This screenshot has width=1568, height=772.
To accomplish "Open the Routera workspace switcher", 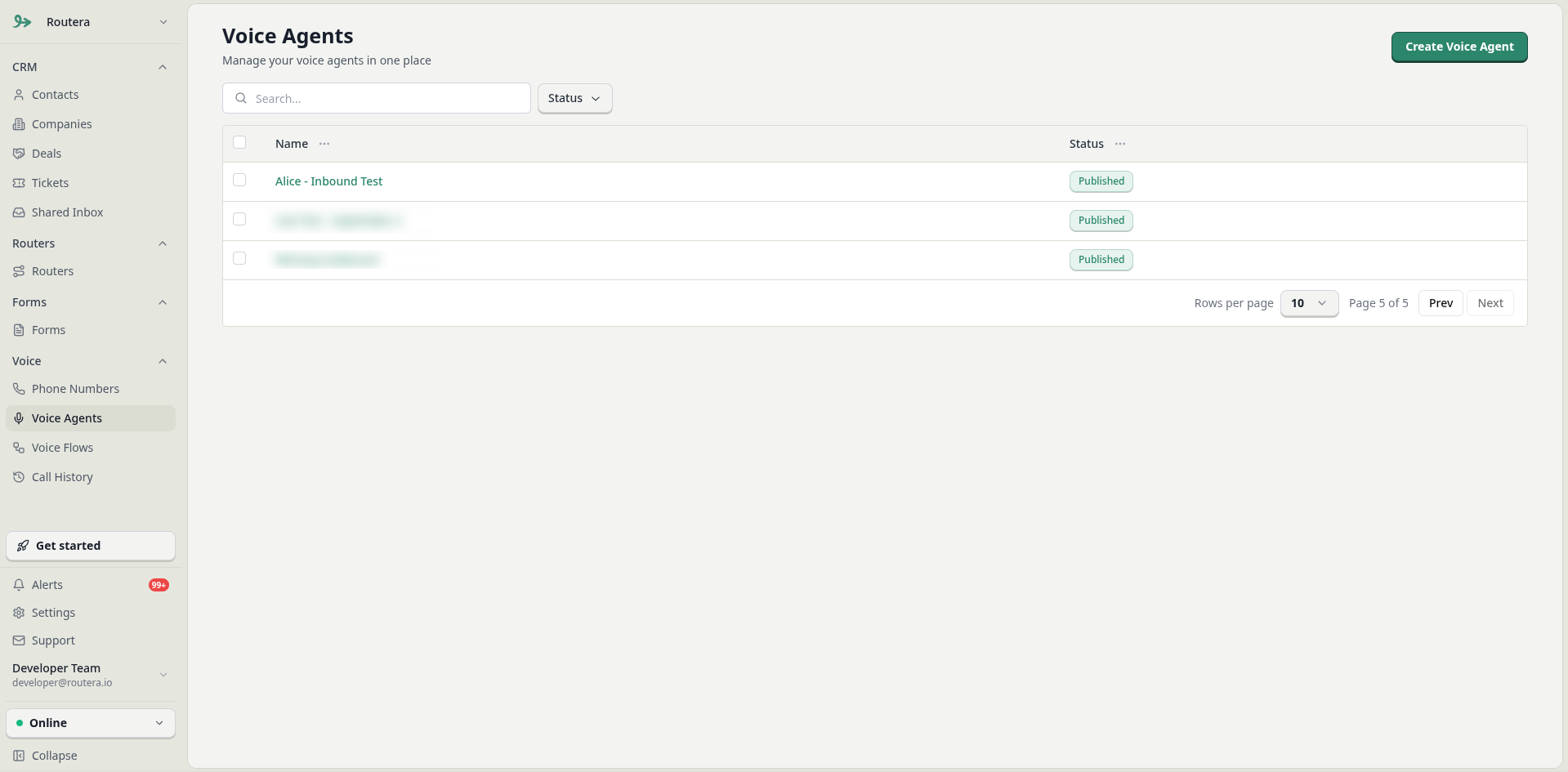I will tap(91, 22).
